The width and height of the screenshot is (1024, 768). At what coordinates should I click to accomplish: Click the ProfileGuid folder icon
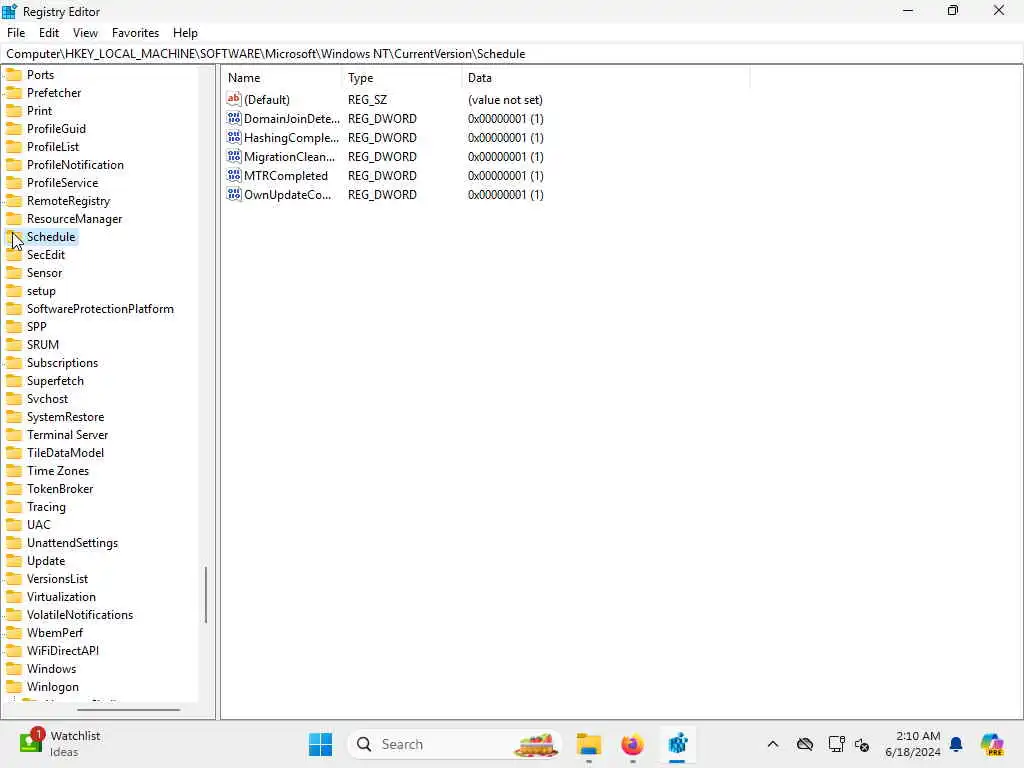tap(14, 129)
